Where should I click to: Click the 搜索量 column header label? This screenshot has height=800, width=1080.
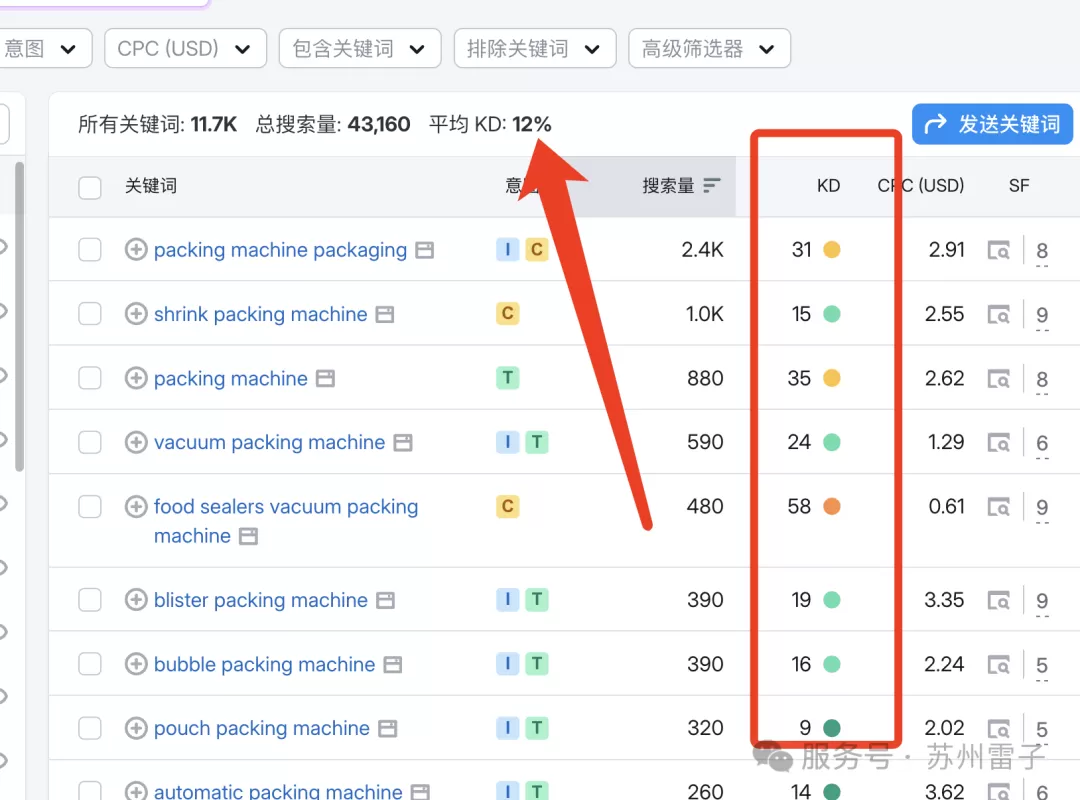(x=668, y=185)
